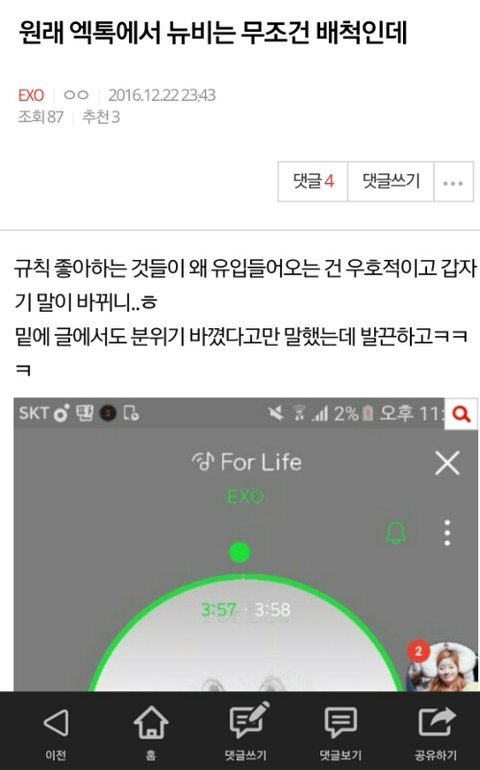Tap the floating chat head profile thumbnail

coord(442,667)
